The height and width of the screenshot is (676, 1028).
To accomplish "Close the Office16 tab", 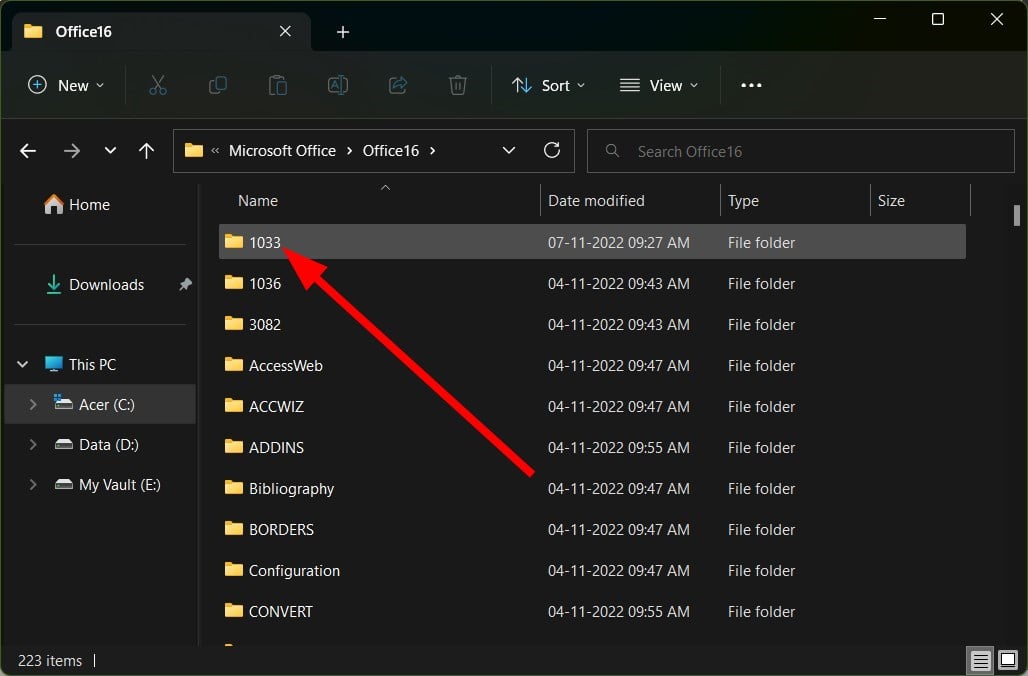I will click(x=285, y=31).
